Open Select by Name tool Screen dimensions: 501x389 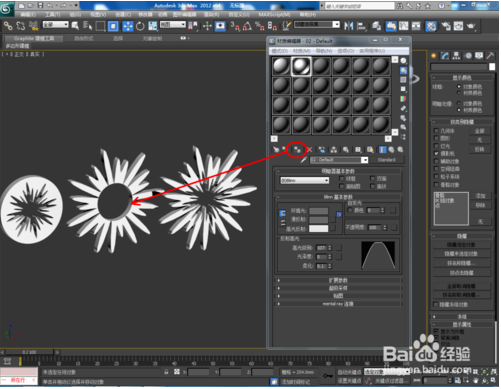click(88, 26)
